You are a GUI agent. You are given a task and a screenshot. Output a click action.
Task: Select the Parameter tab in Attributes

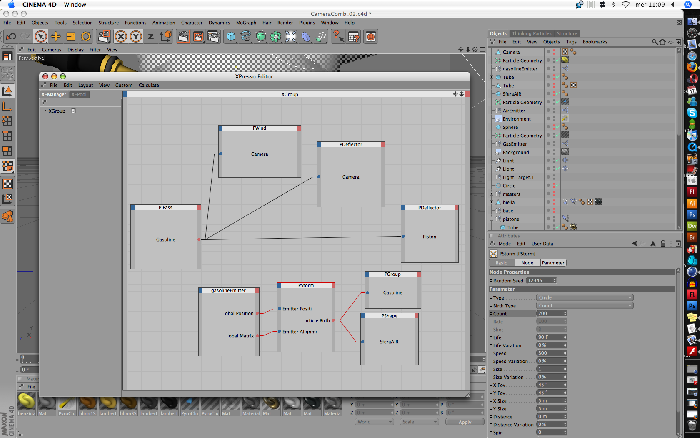click(x=553, y=263)
